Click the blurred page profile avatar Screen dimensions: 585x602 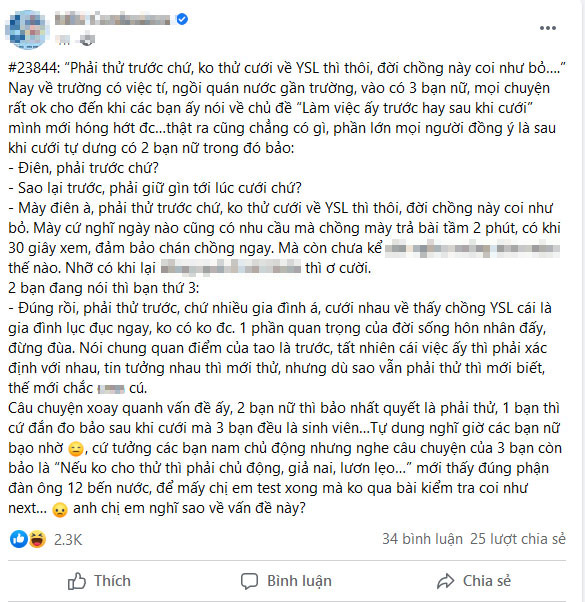[x=27, y=29]
